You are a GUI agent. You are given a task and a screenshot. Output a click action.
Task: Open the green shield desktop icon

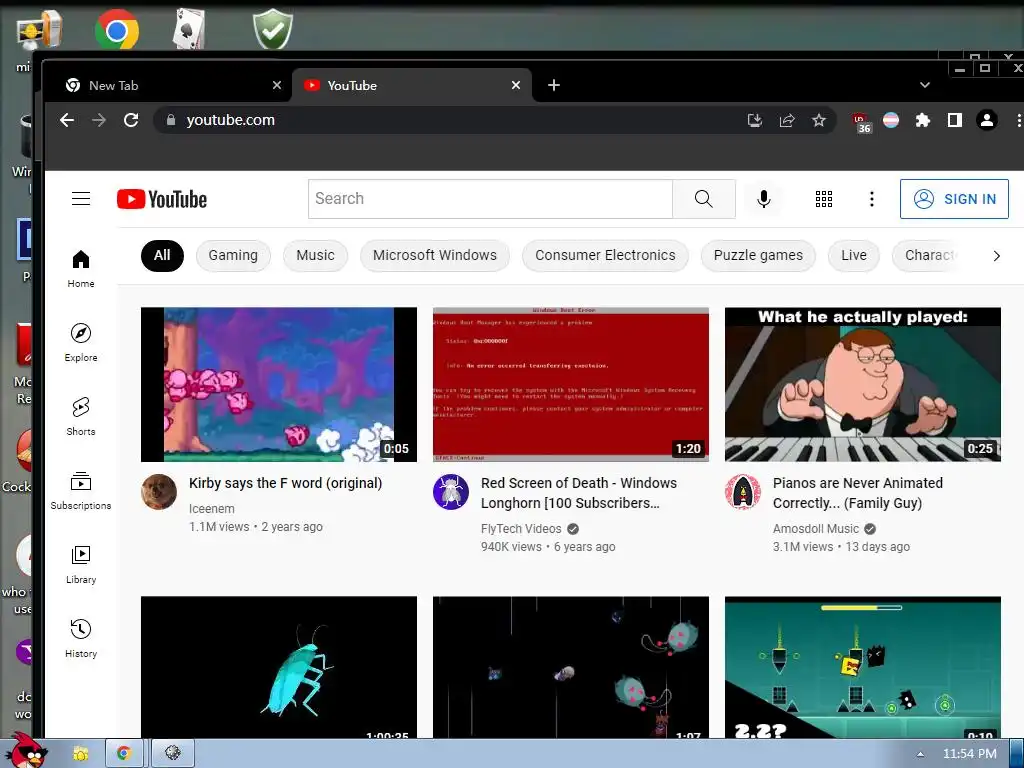pos(273,29)
